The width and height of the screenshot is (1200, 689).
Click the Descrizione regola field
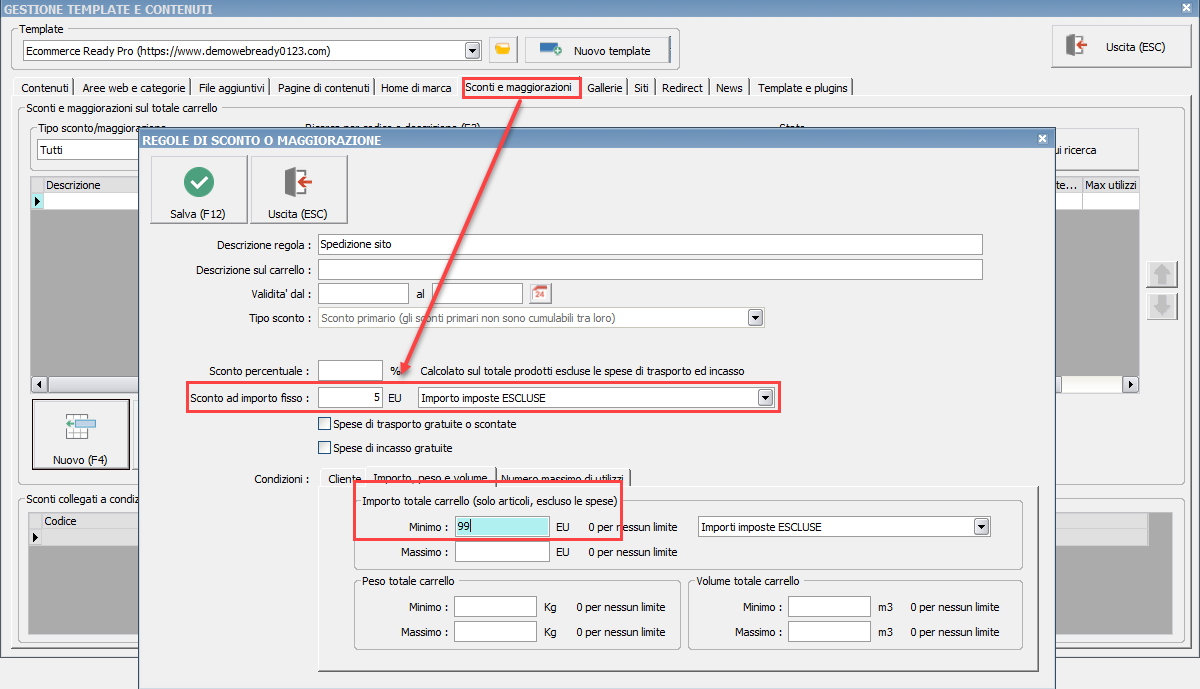650,244
